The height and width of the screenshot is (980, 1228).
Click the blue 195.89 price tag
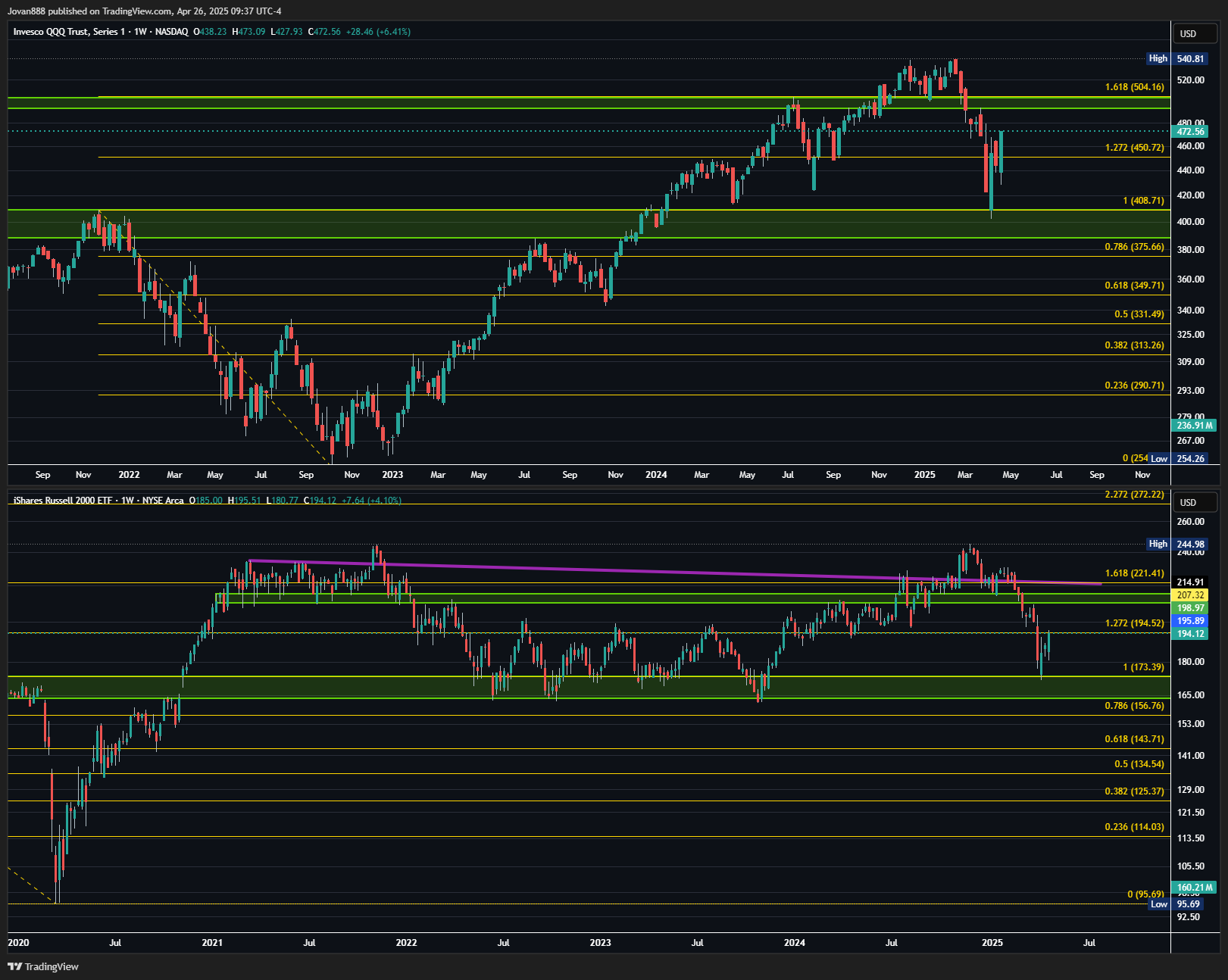[1191, 621]
